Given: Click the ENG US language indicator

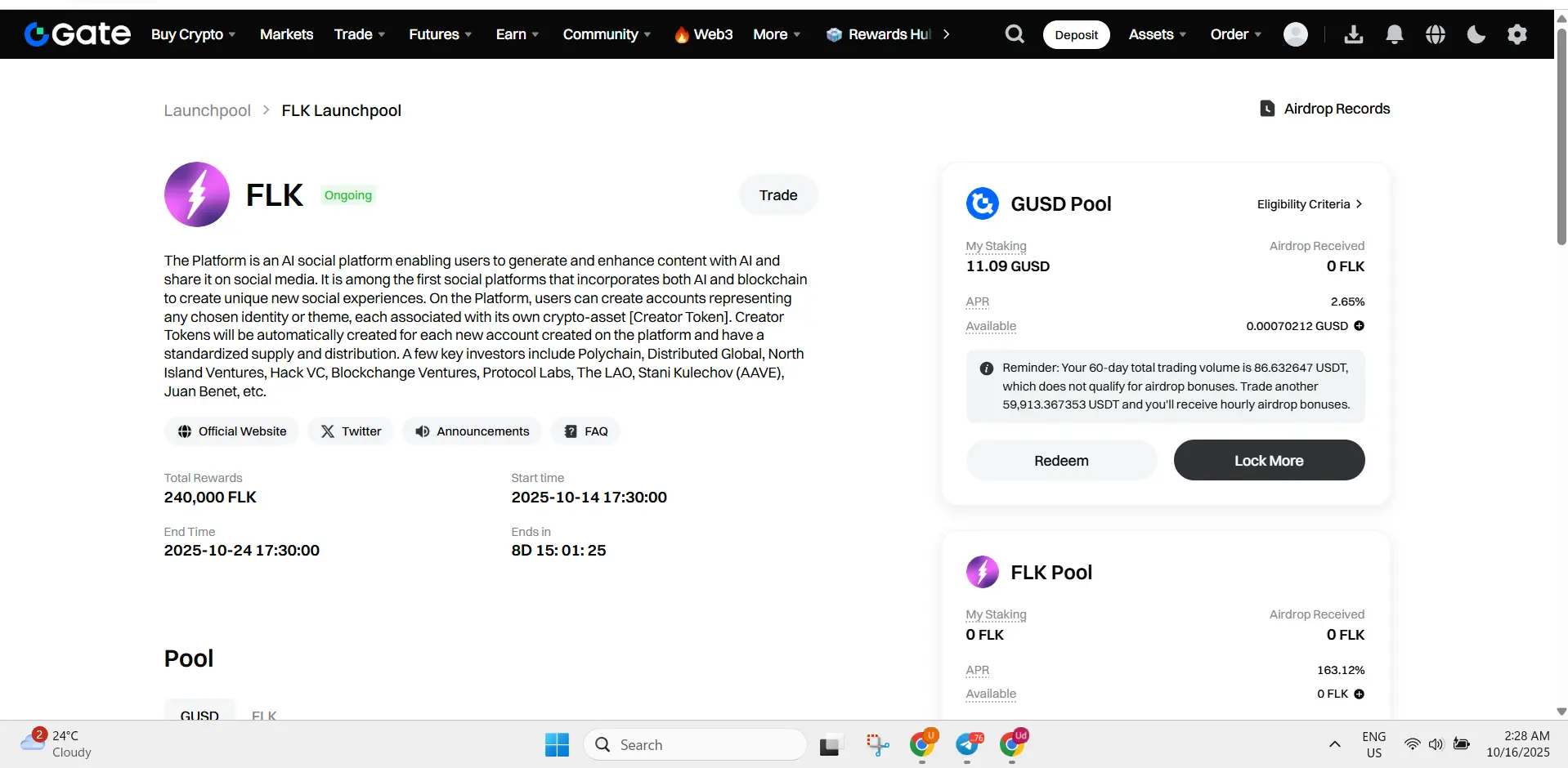Looking at the screenshot, I should pos(1374,744).
